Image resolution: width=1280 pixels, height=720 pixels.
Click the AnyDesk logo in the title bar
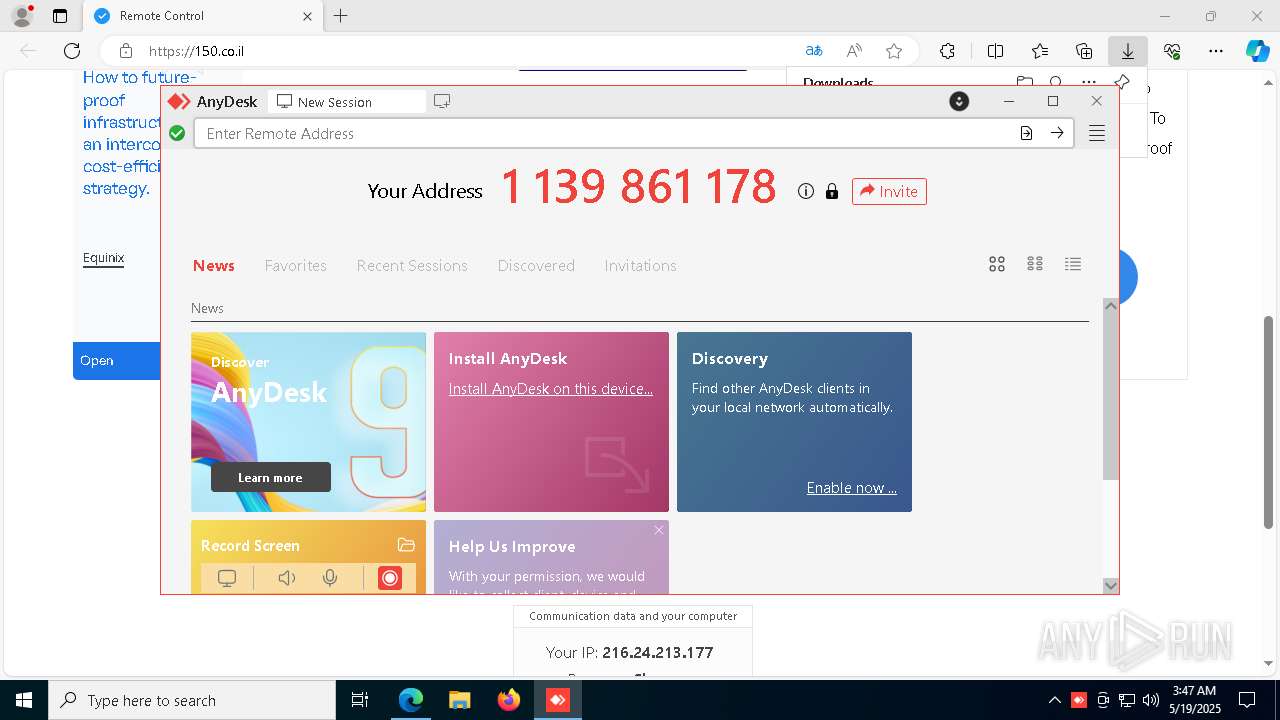tap(179, 102)
